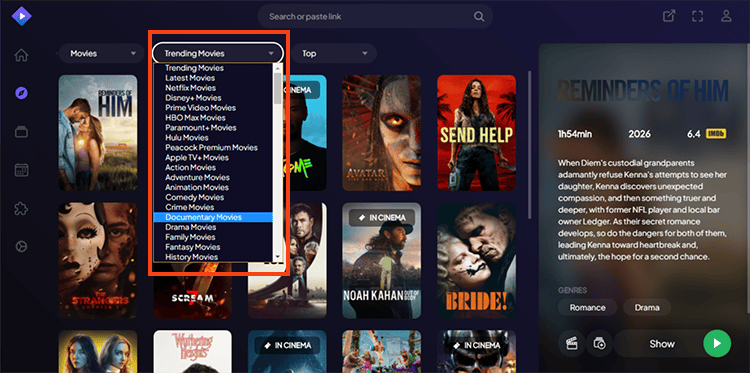
Task: Open the Reminders of Him poster
Action: pos(98,132)
